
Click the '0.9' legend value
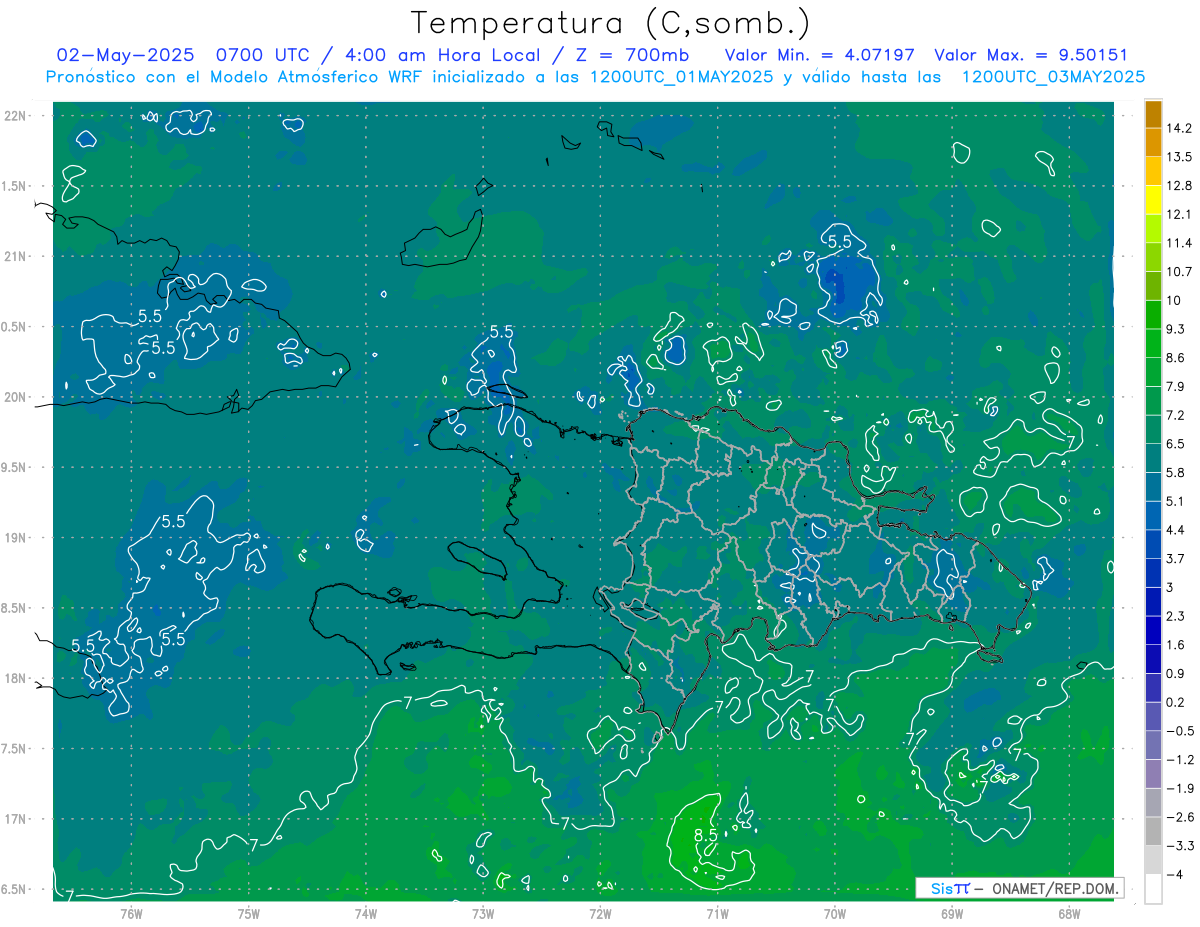(1178, 673)
